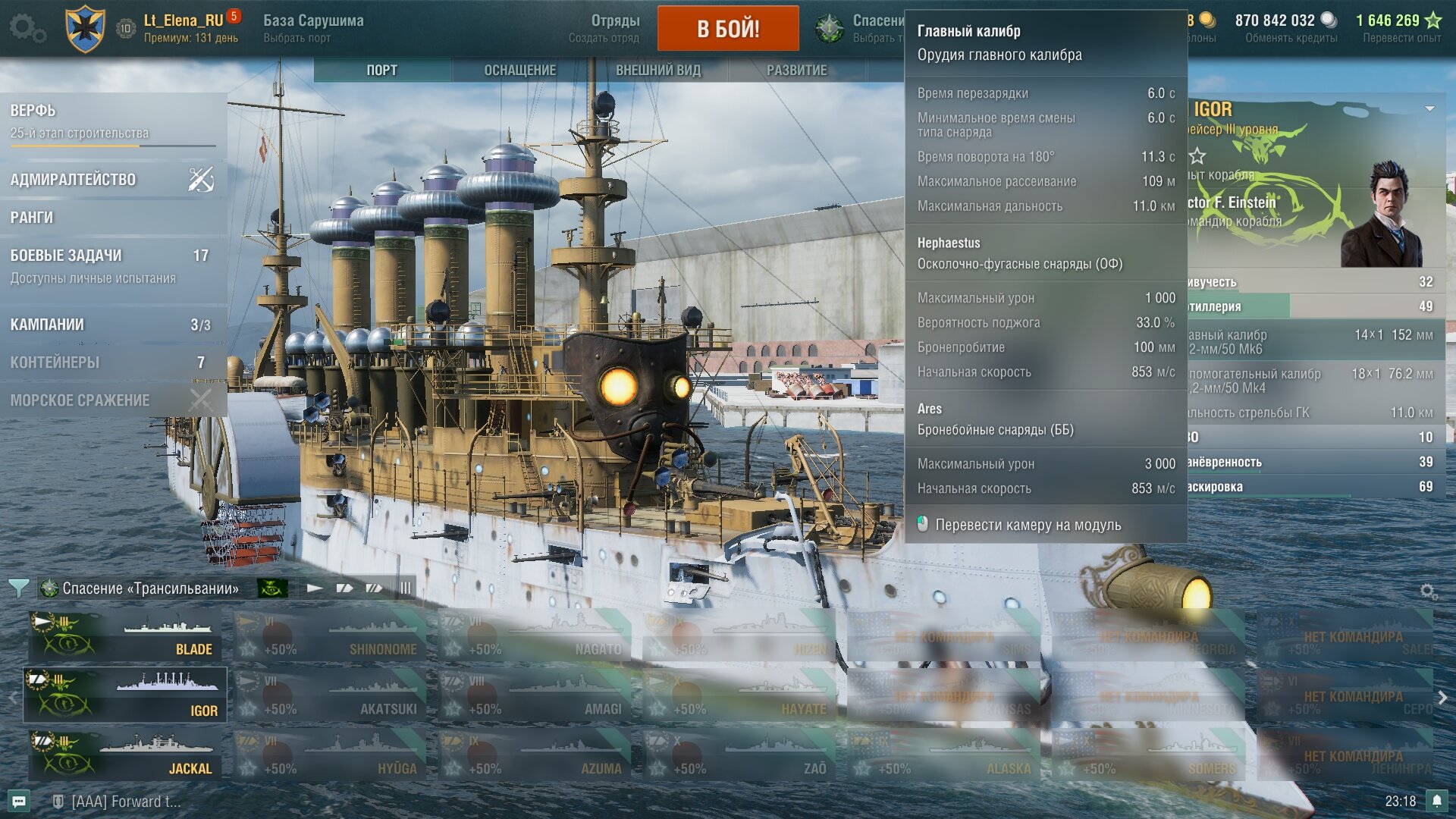Toggle the cruiser class filter icon
The width and height of the screenshot is (1456, 819).
click(x=344, y=588)
